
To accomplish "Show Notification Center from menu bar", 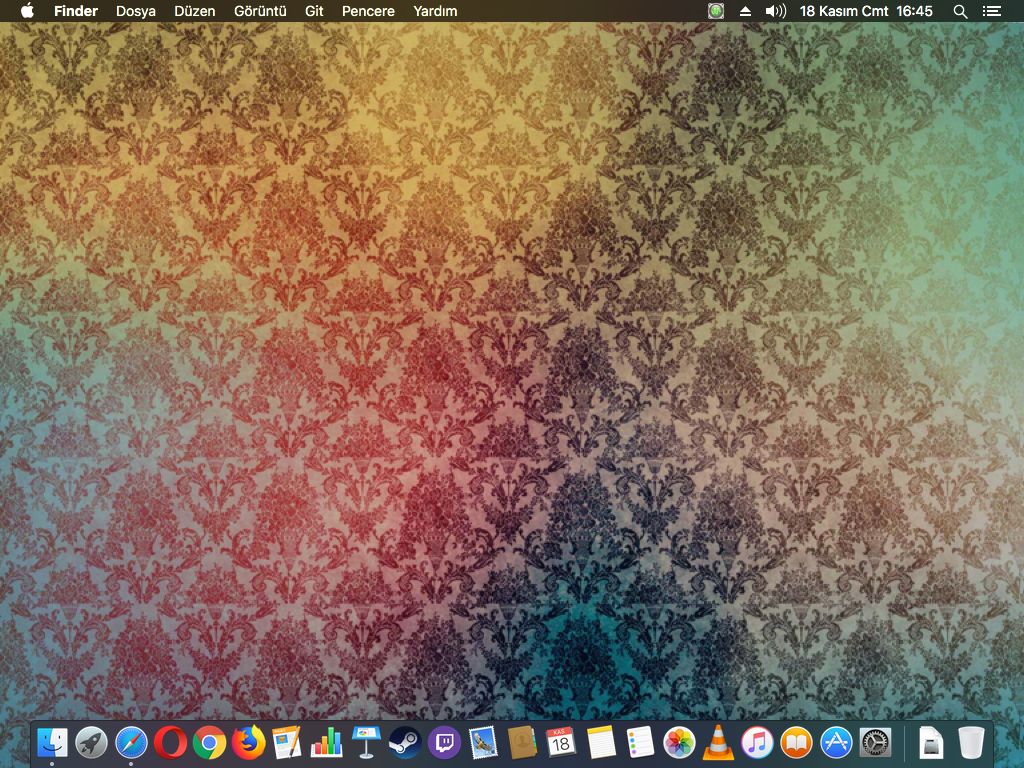I will click(x=991, y=11).
